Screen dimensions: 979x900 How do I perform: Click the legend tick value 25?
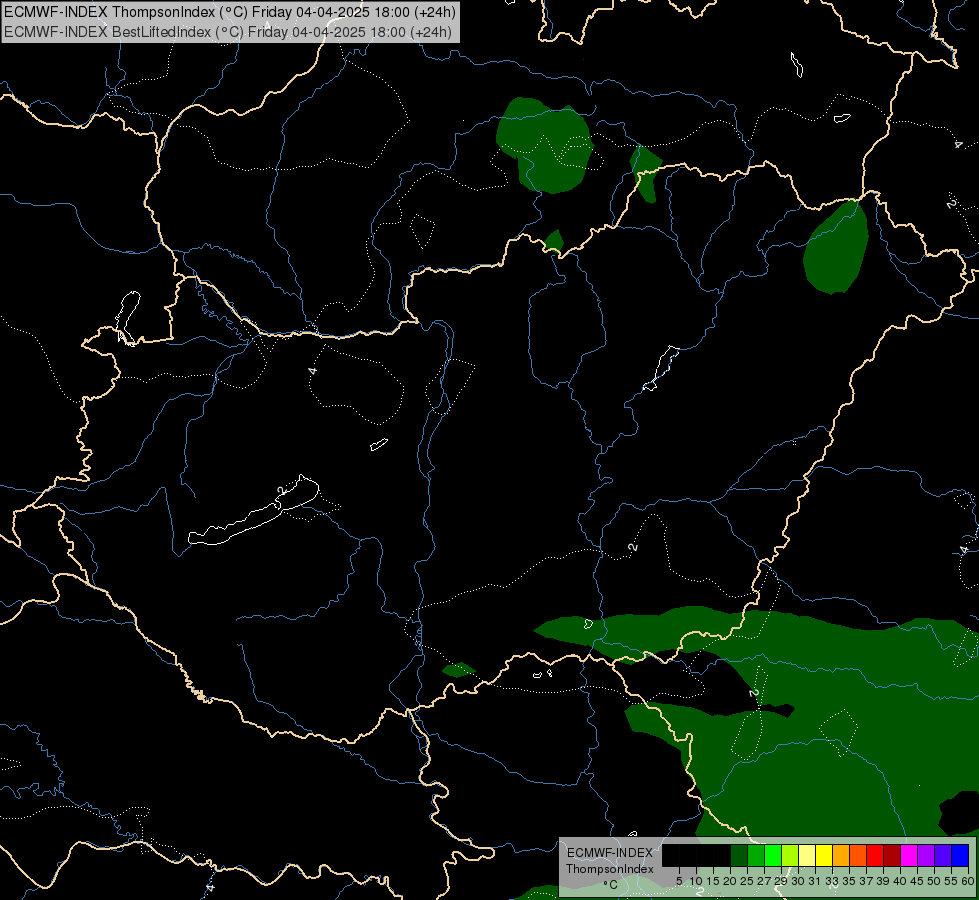coord(747,881)
